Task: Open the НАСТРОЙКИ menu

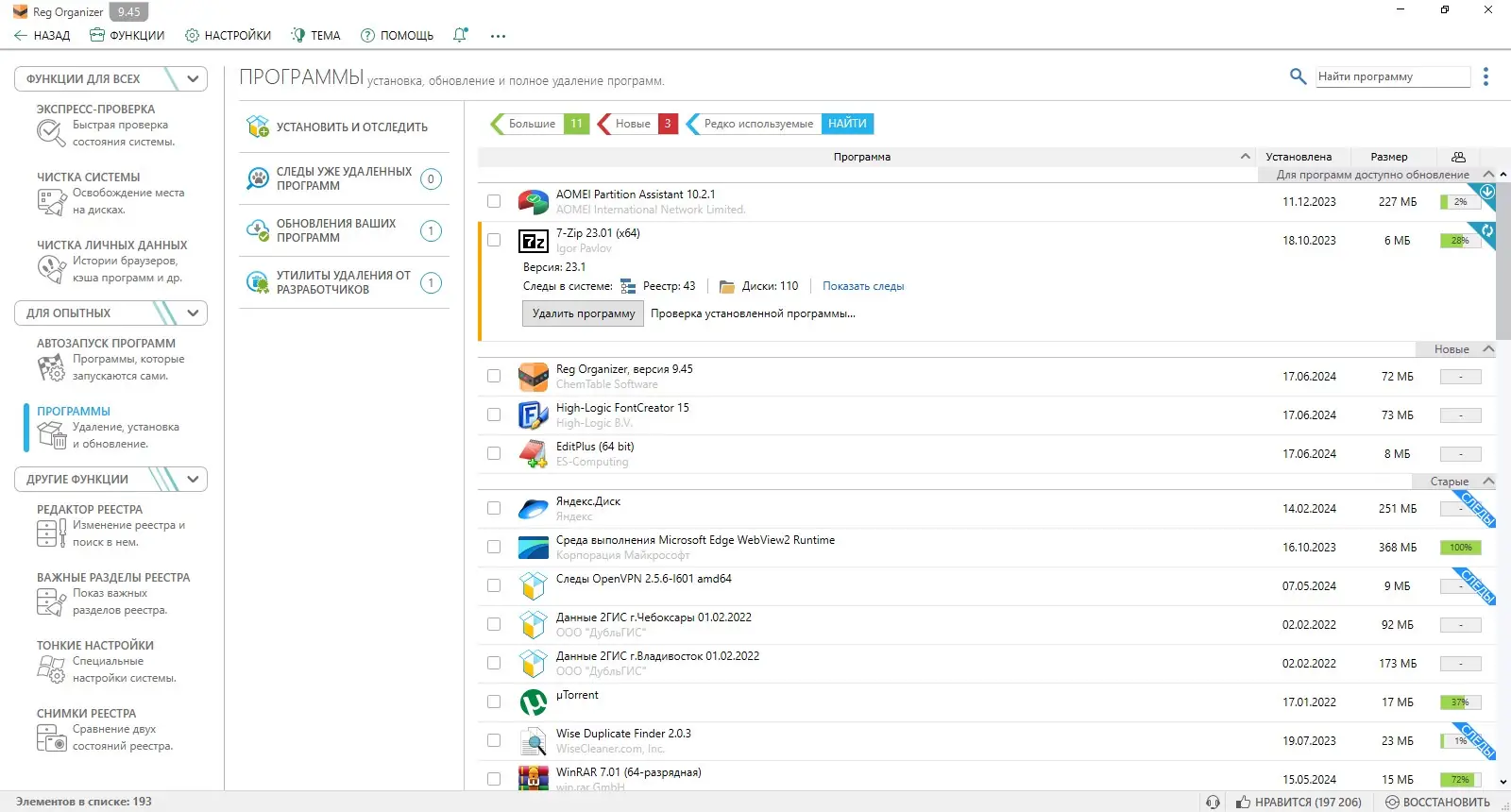Action: click(x=228, y=35)
